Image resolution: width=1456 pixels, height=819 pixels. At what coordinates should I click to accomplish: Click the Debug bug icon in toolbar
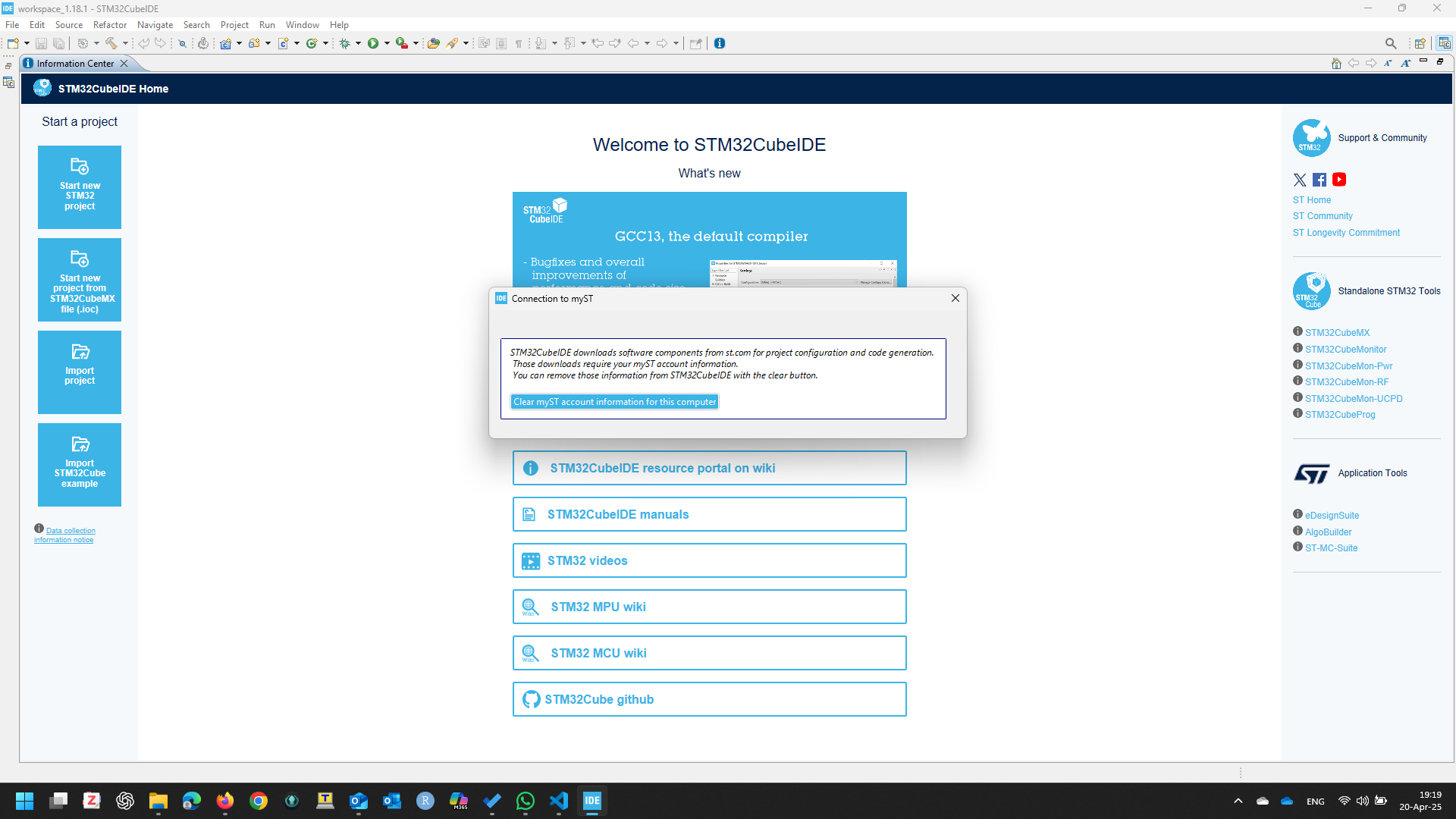[344, 43]
